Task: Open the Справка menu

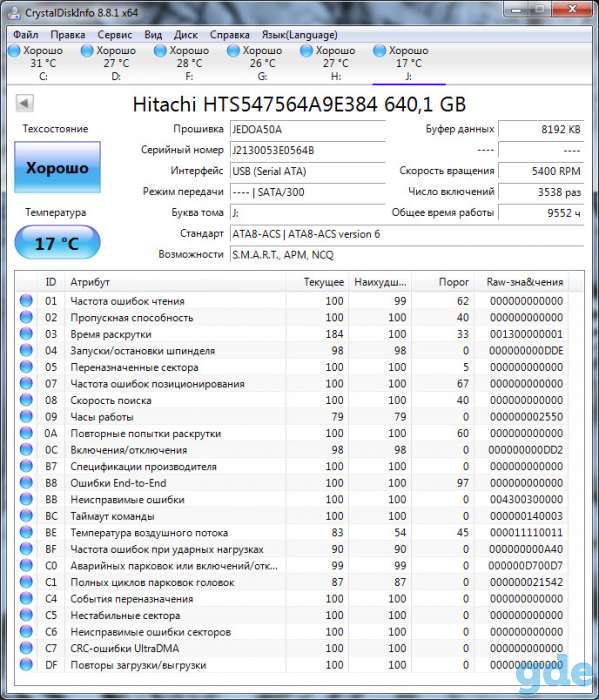Action: click(229, 35)
